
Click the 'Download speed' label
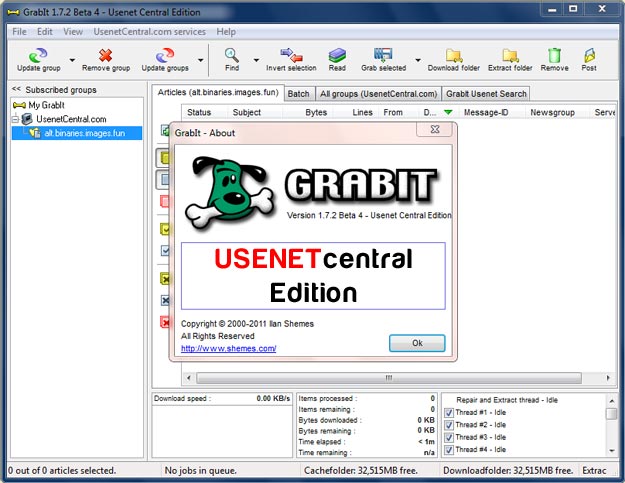click(182, 399)
